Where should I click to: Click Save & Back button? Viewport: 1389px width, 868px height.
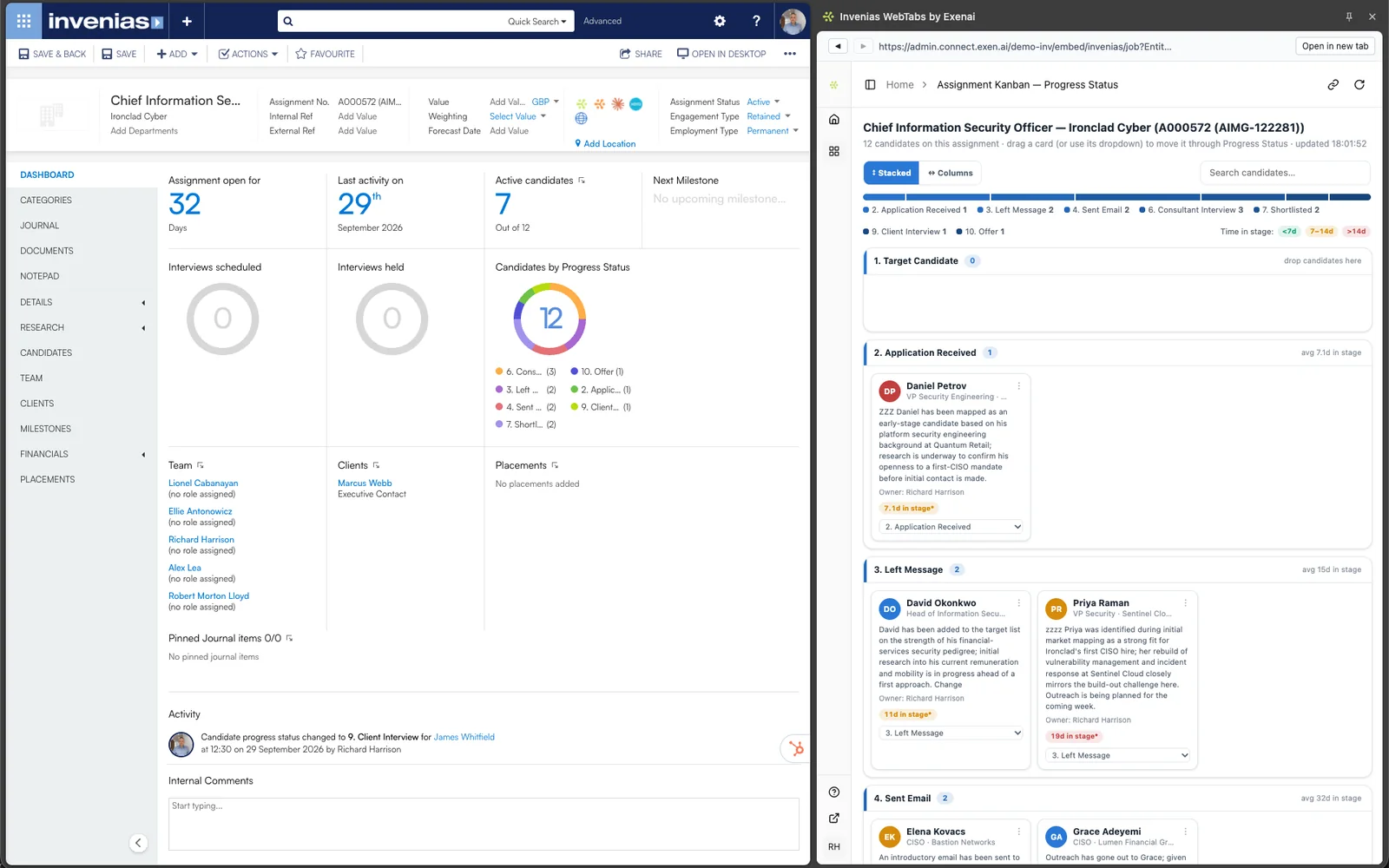click(52, 54)
